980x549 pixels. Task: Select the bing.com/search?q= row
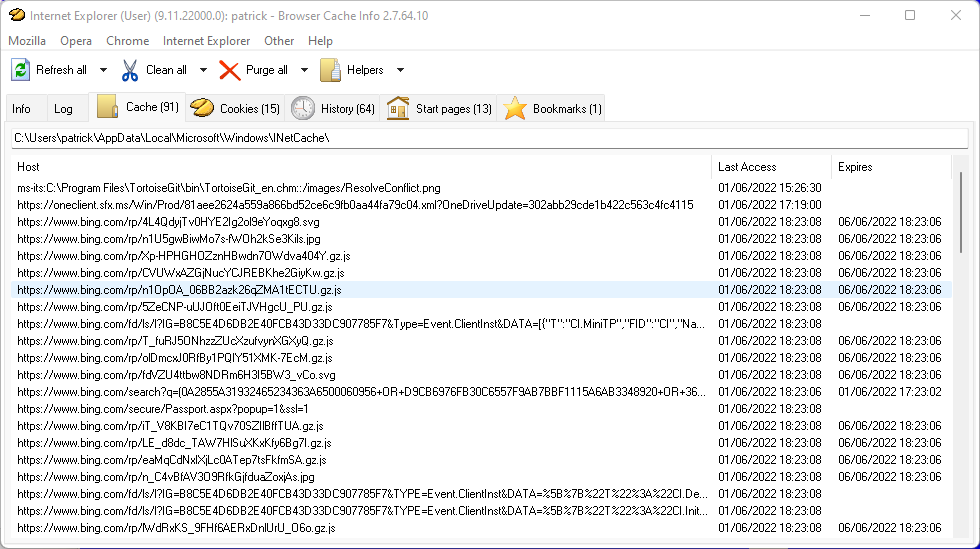click(x=481, y=392)
